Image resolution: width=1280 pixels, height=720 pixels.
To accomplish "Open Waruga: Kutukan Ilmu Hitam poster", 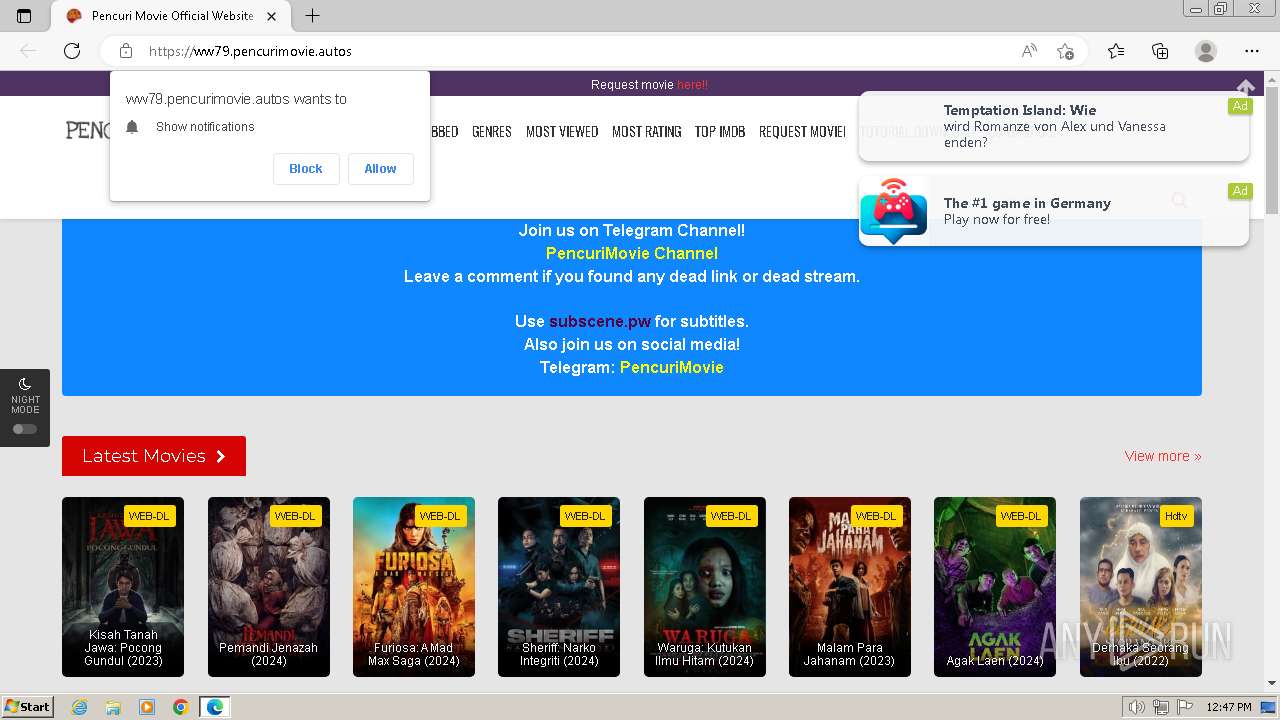I will coord(705,587).
